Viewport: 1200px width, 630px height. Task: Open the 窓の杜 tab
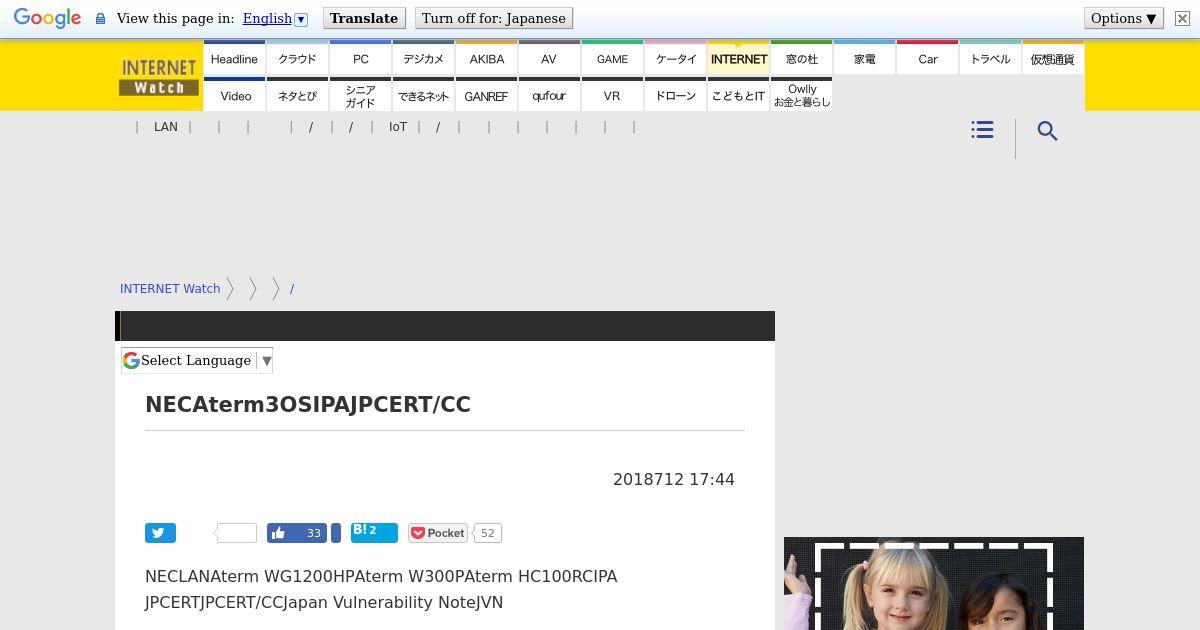tap(801, 58)
